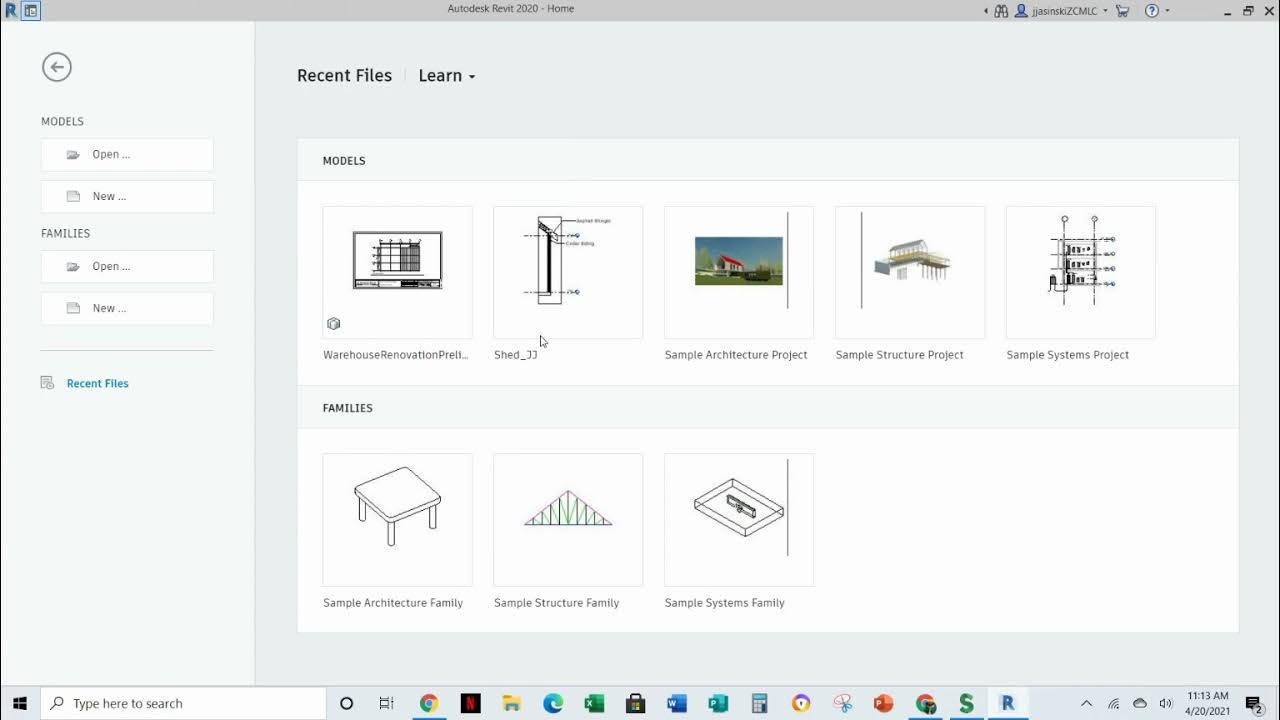
Task: Open Sample Architecture Project thumbnail
Action: tap(739, 272)
